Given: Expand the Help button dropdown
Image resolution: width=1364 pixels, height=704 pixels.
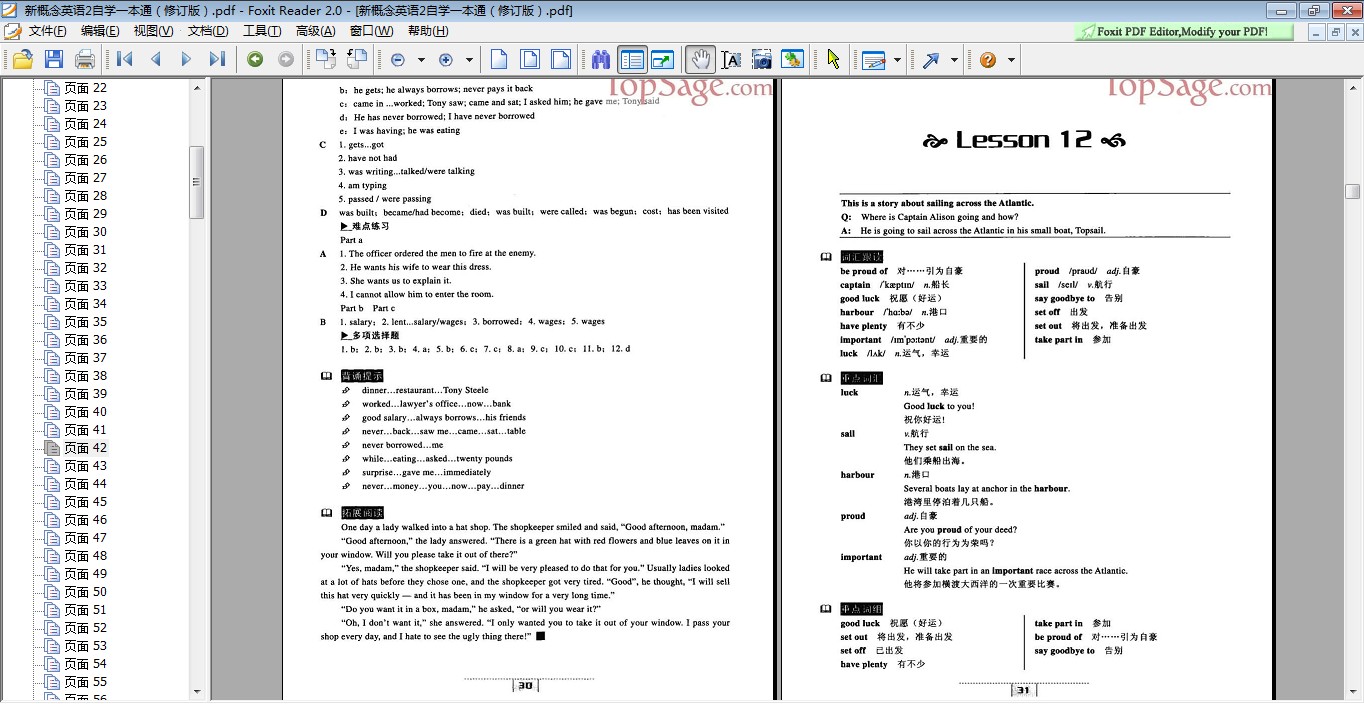Looking at the screenshot, I should click(1011, 60).
